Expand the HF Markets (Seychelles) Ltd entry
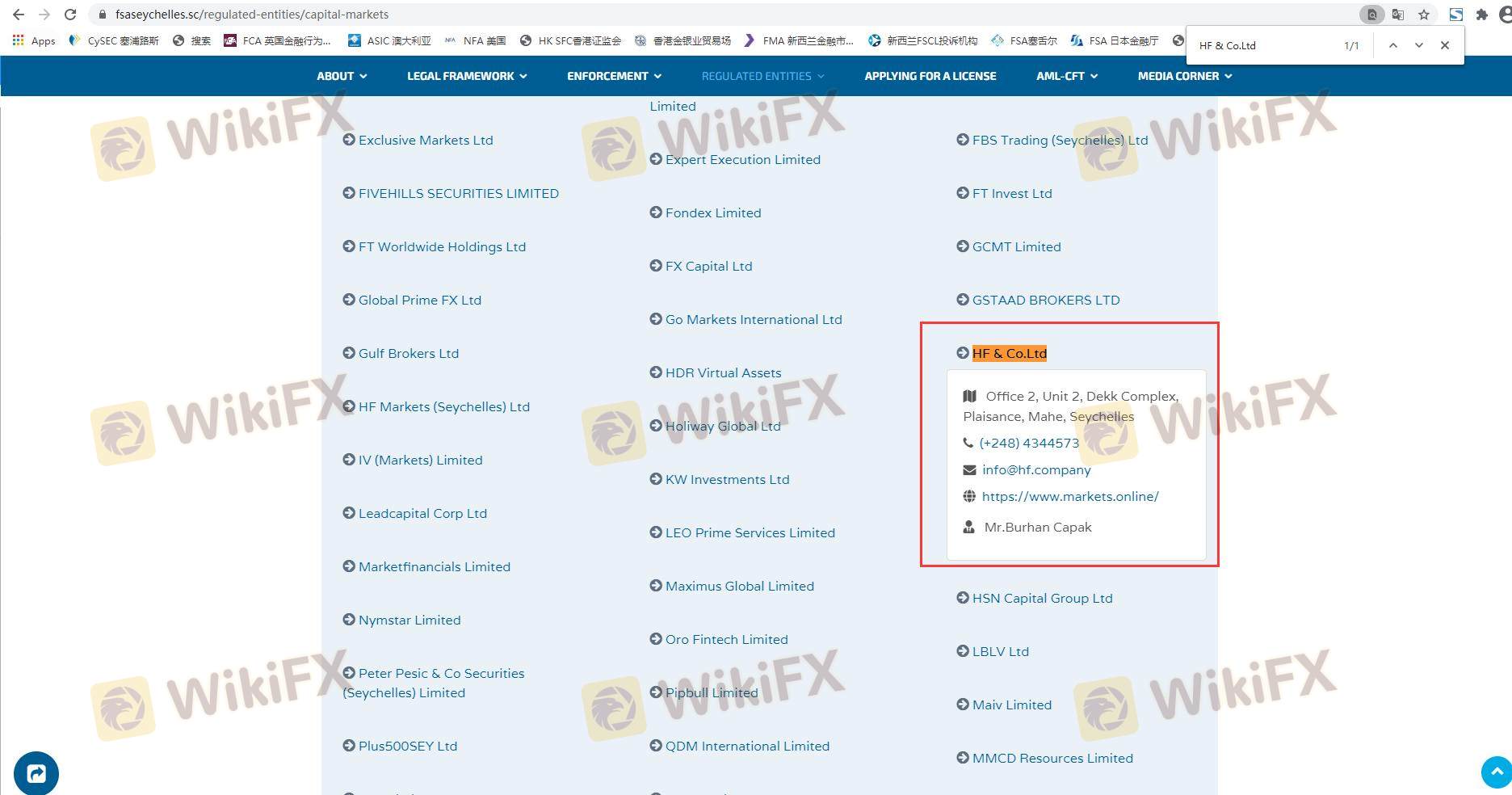The height and width of the screenshot is (795, 1512). (443, 406)
